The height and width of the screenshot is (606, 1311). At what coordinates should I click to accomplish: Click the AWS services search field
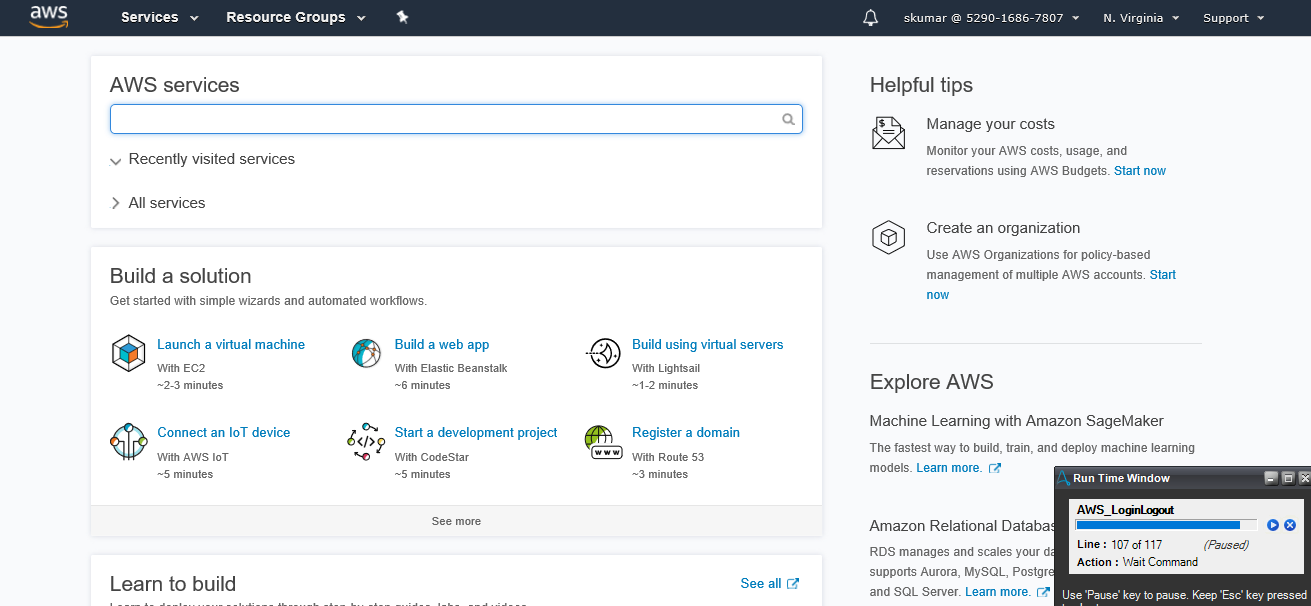(x=445, y=120)
